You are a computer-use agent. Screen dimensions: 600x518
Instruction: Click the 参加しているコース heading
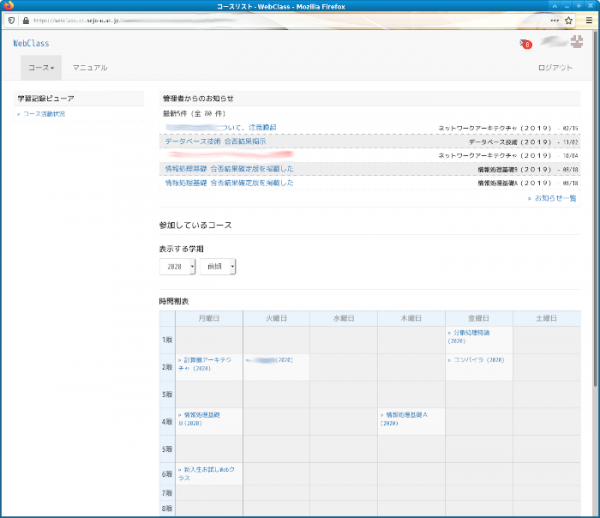click(196, 225)
